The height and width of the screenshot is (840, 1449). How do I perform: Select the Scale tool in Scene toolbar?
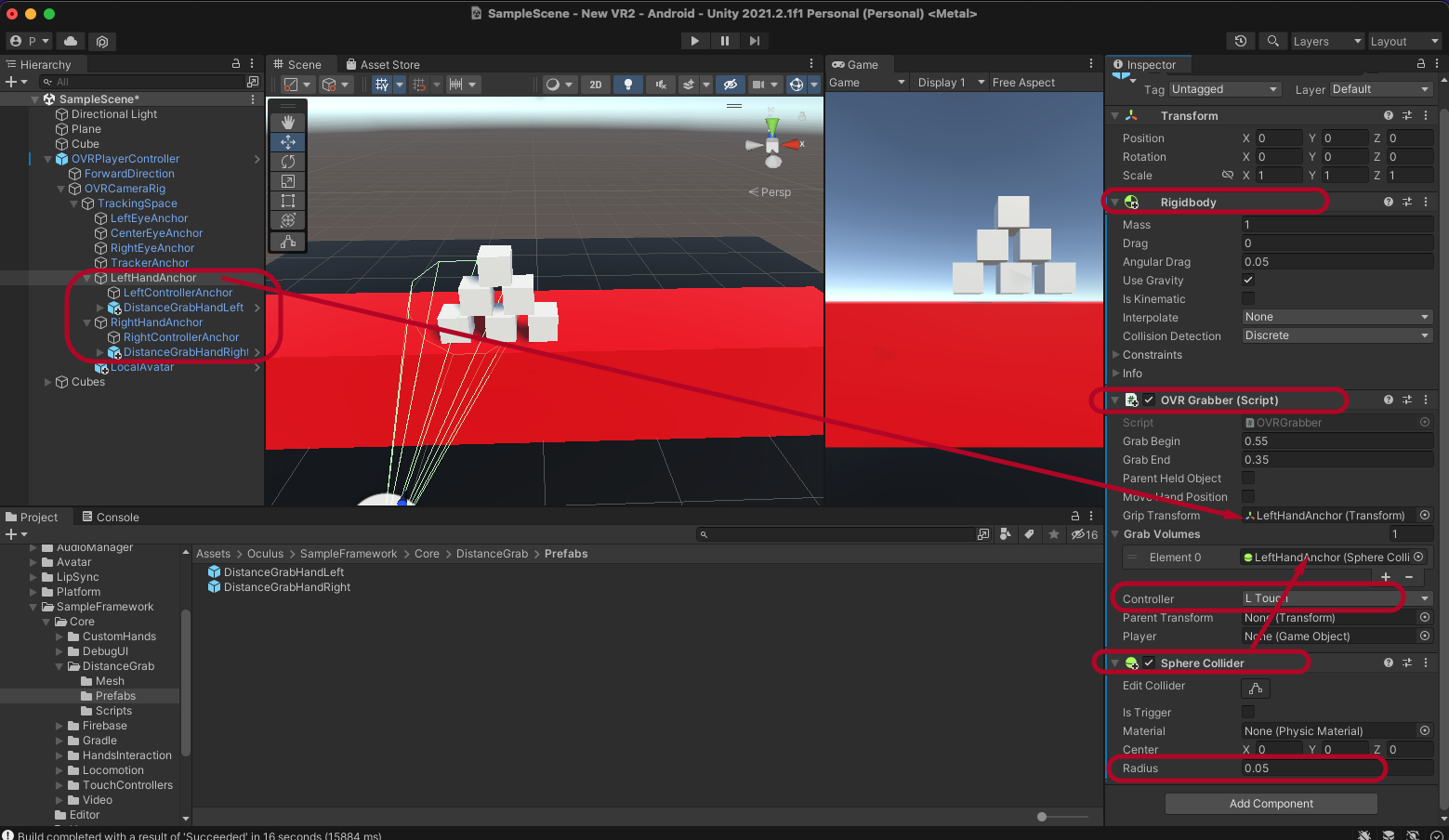point(288,181)
